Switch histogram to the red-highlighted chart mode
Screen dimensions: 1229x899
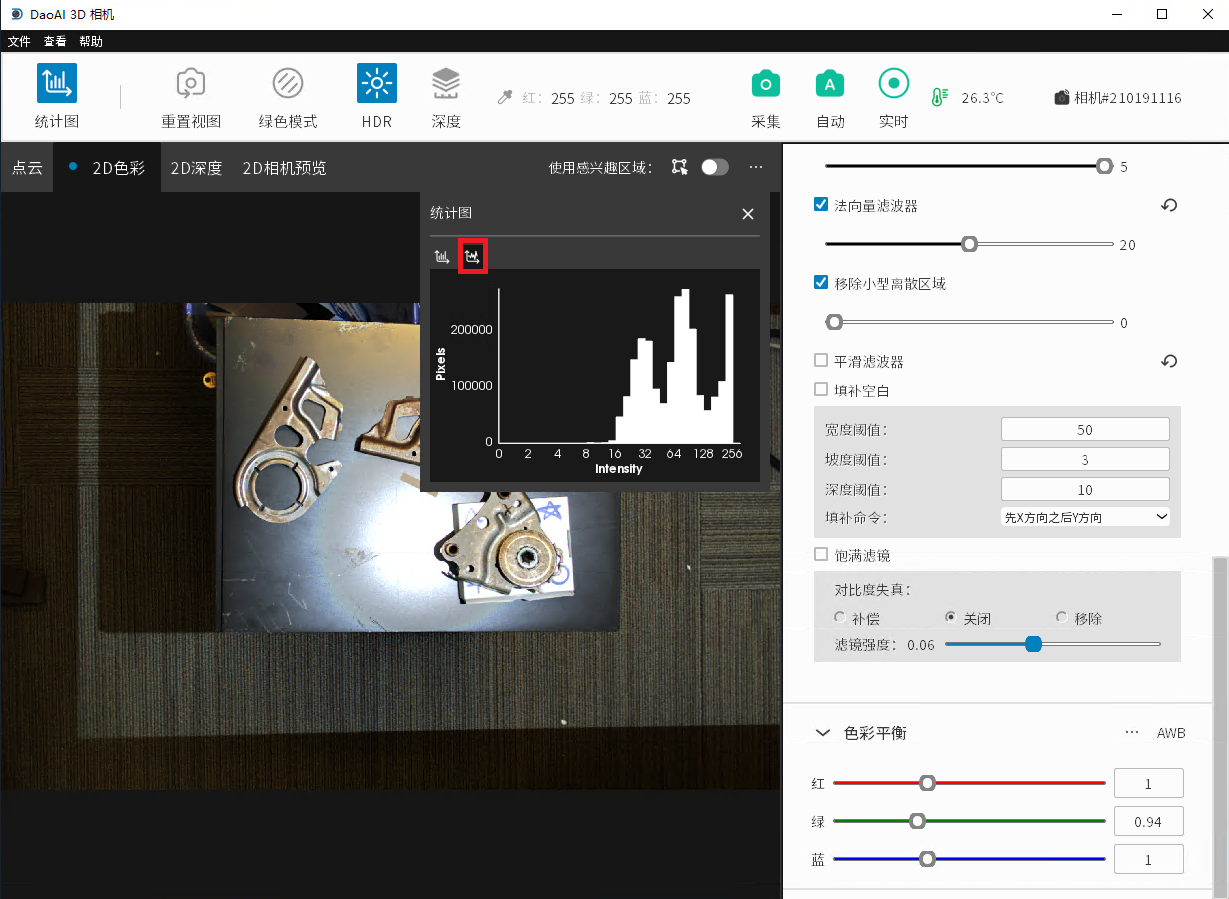[472, 257]
